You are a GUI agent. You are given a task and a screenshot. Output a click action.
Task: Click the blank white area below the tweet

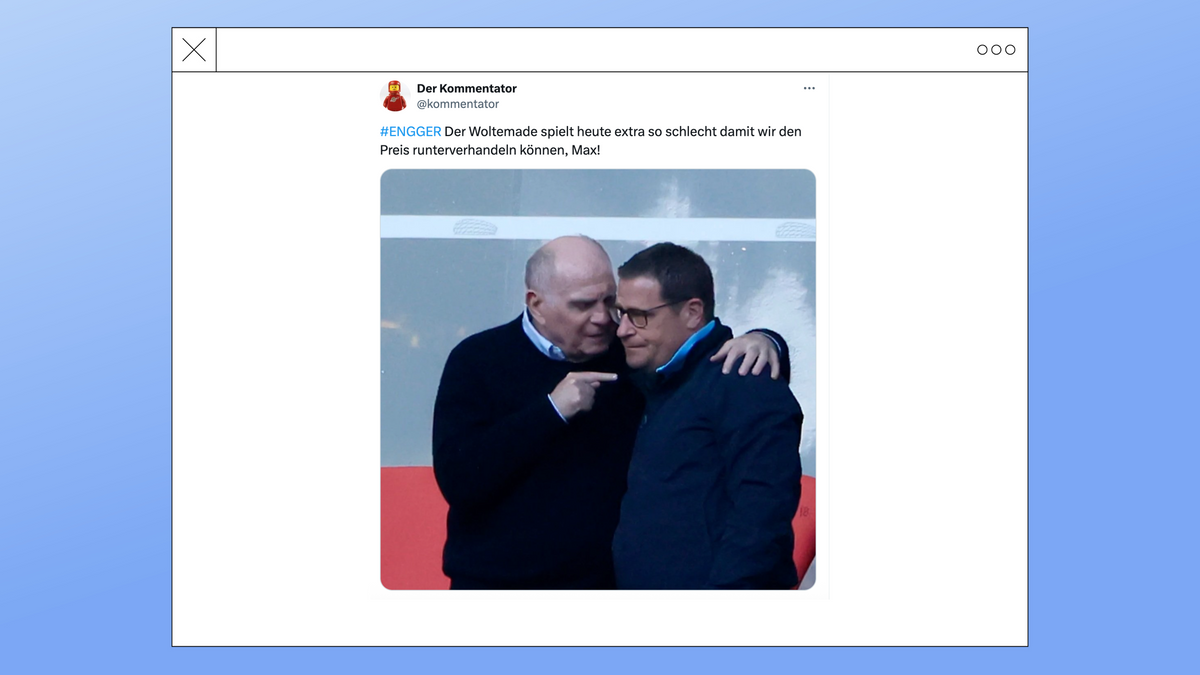[x=600, y=620]
